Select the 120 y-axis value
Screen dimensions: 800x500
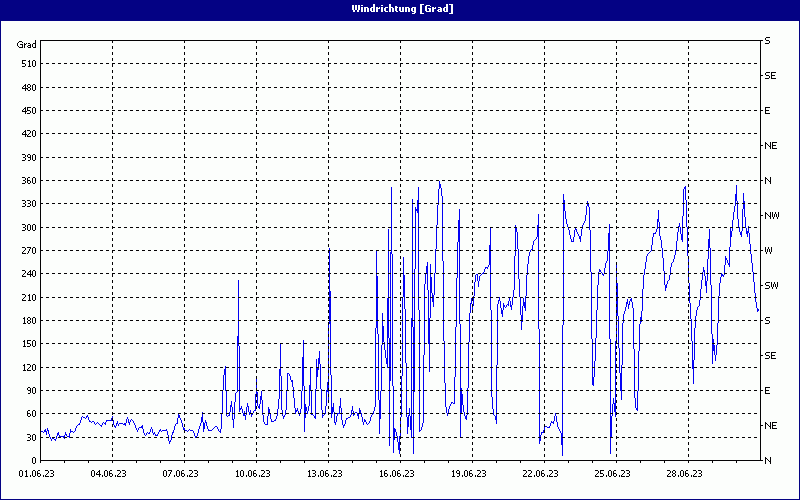click(x=29, y=367)
